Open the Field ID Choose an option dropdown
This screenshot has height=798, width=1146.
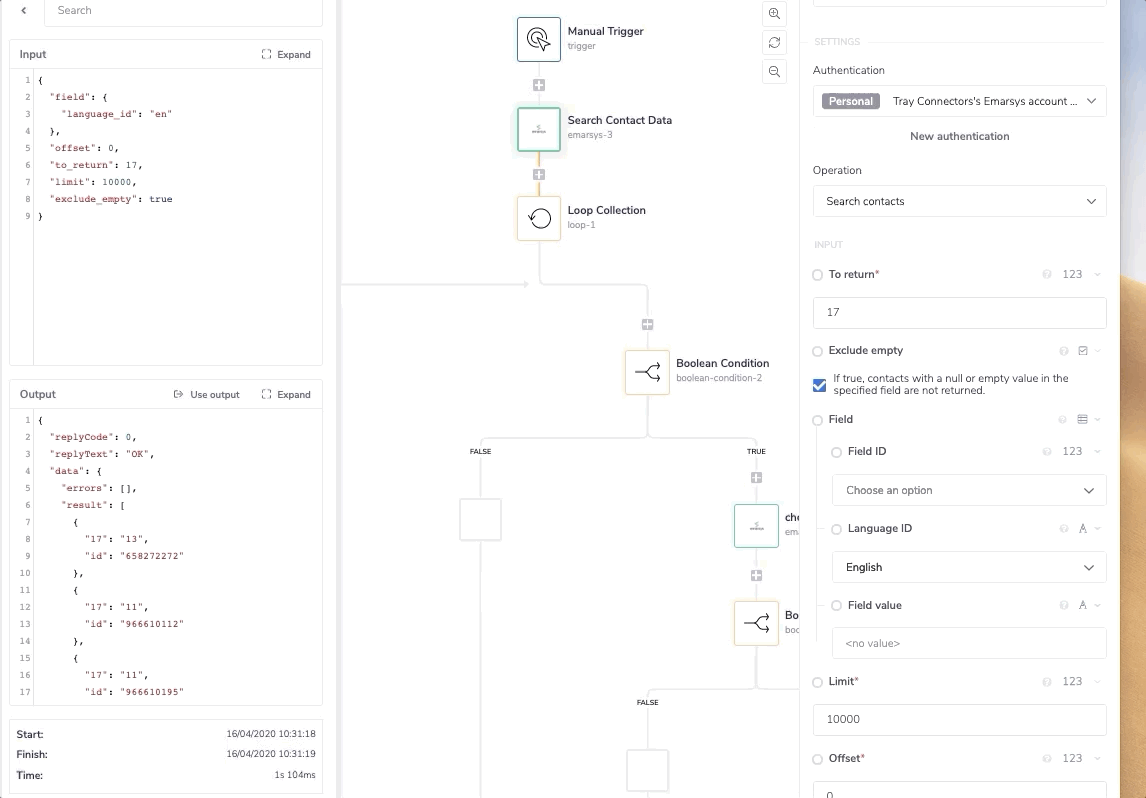(x=967, y=490)
